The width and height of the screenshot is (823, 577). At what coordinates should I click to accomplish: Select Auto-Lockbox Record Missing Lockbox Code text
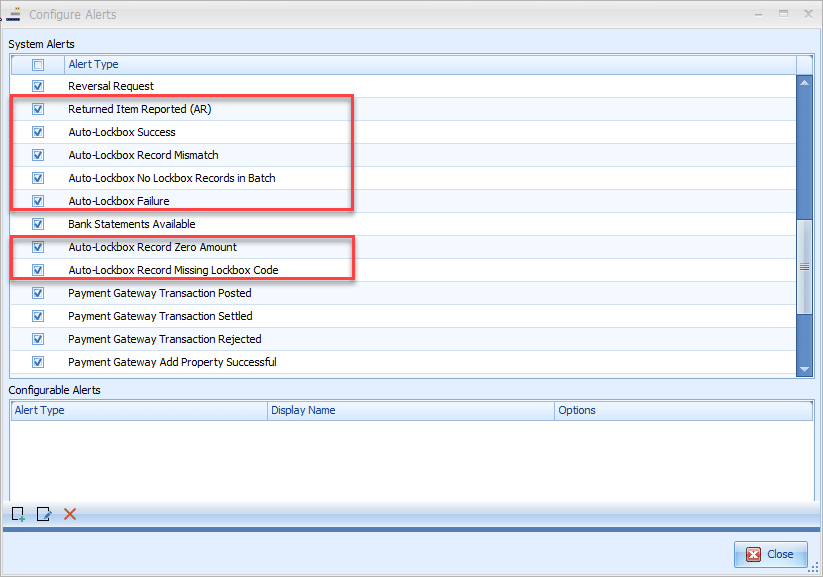click(173, 270)
